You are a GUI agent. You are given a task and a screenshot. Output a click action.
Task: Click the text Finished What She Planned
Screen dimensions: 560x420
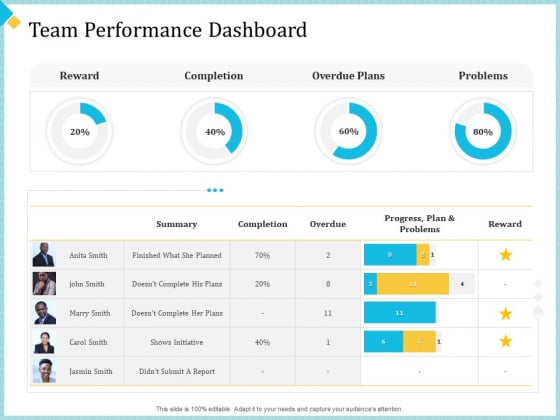point(177,255)
